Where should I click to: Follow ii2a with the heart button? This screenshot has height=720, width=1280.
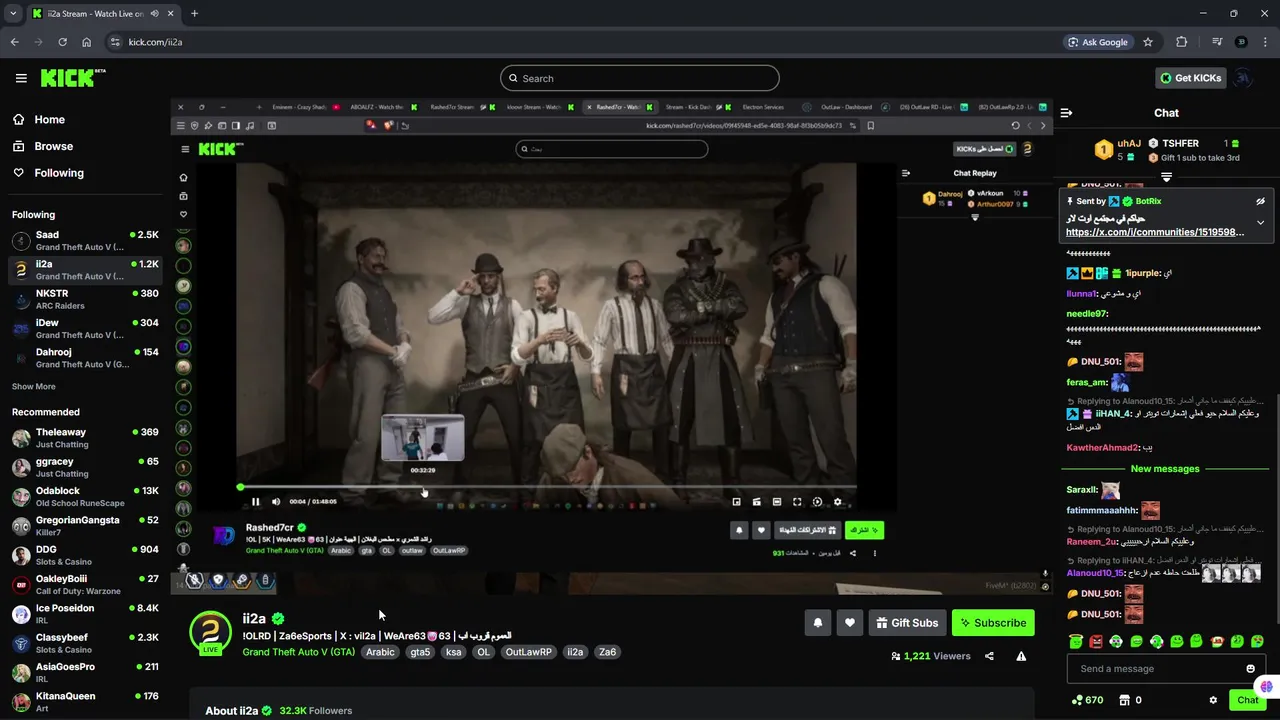(849, 623)
